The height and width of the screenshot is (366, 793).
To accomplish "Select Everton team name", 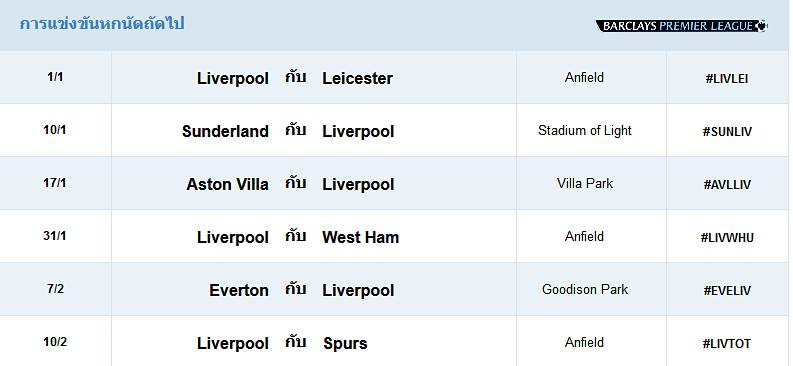I will 239,291.
